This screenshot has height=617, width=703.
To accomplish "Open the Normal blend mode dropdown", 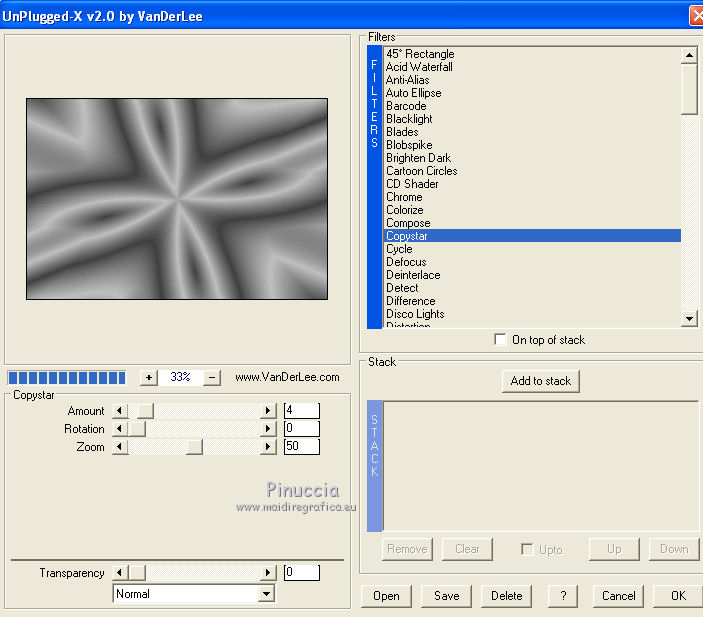I will click(266, 594).
